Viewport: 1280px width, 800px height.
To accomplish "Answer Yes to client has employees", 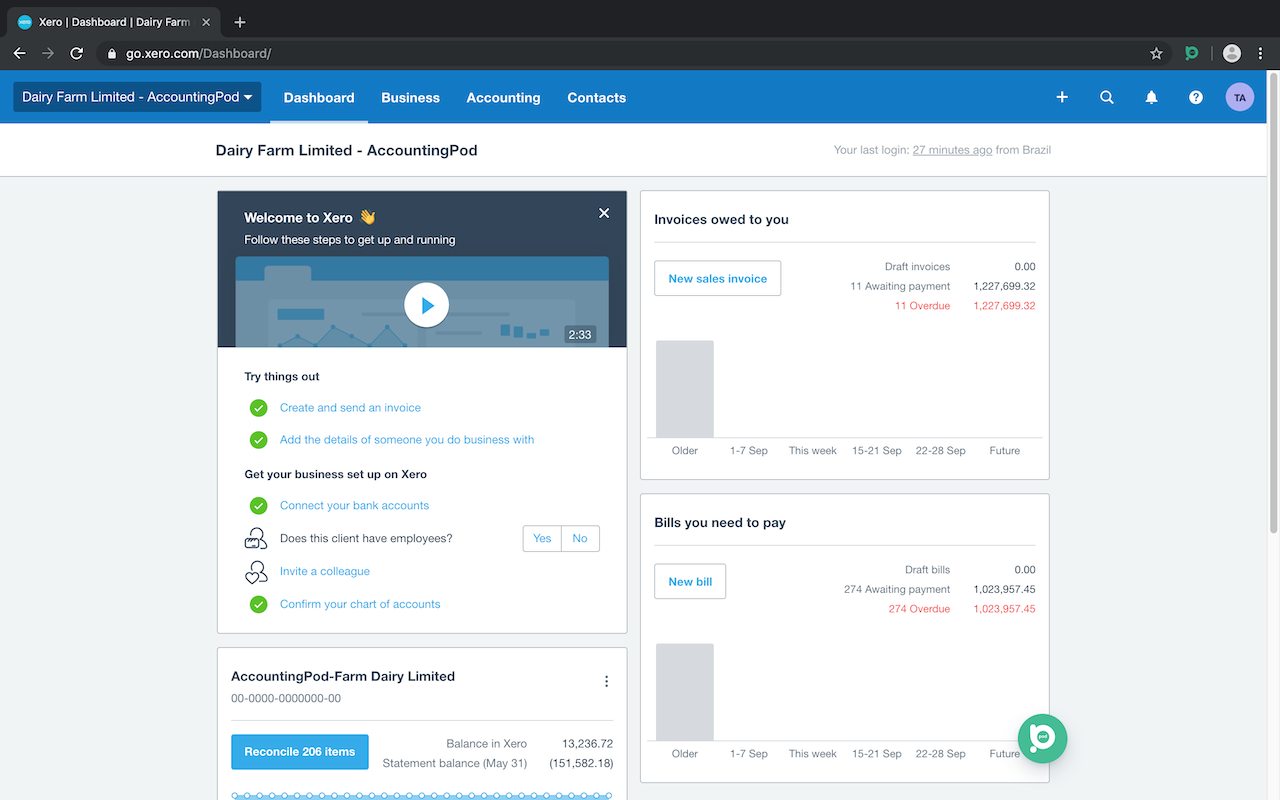I will [x=542, y=538].
